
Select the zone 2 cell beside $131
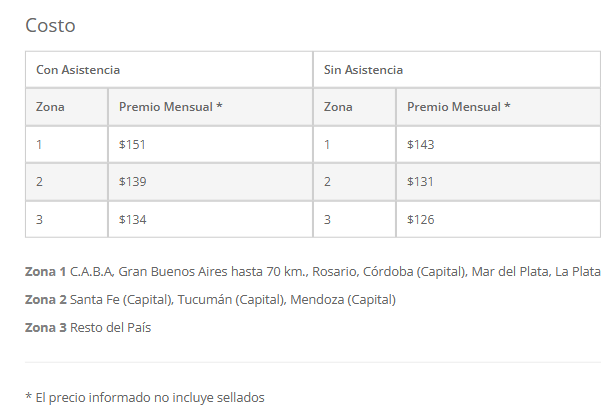[x=328, y=182]
